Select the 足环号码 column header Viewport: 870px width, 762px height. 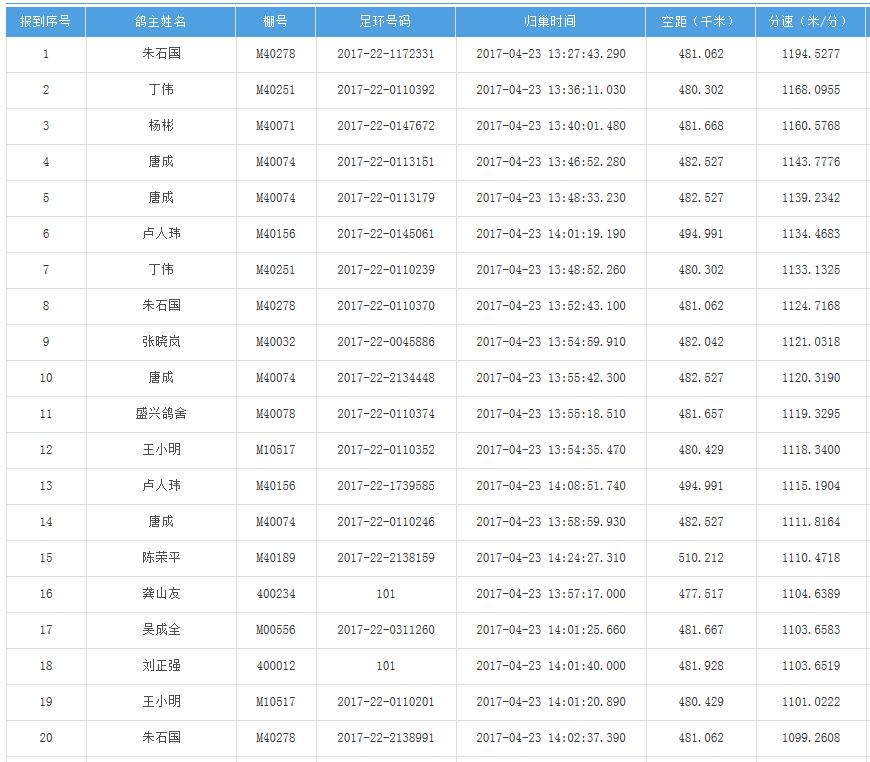click(385, 21)
